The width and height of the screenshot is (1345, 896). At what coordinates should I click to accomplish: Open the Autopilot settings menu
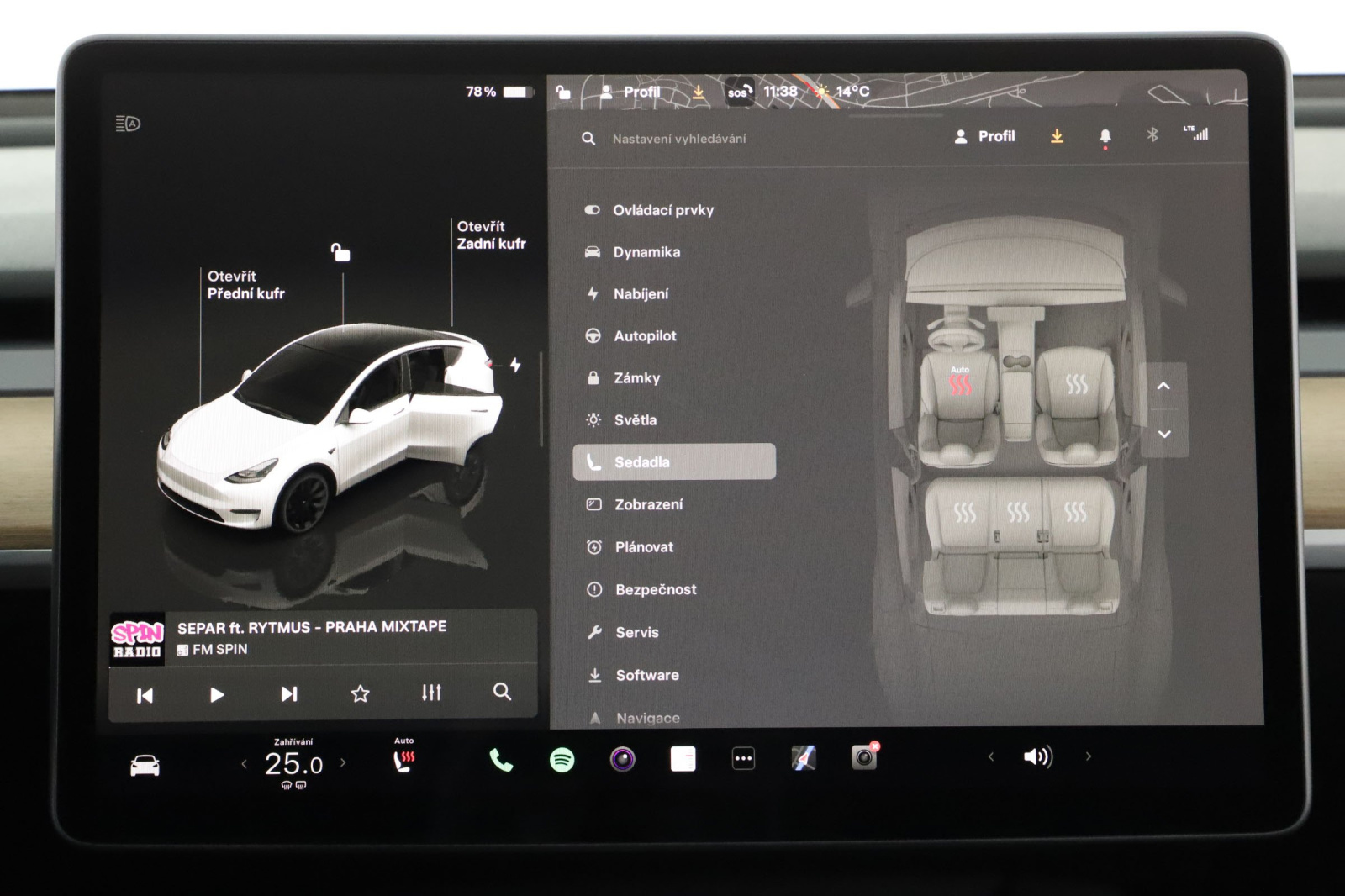click(644, 336)
